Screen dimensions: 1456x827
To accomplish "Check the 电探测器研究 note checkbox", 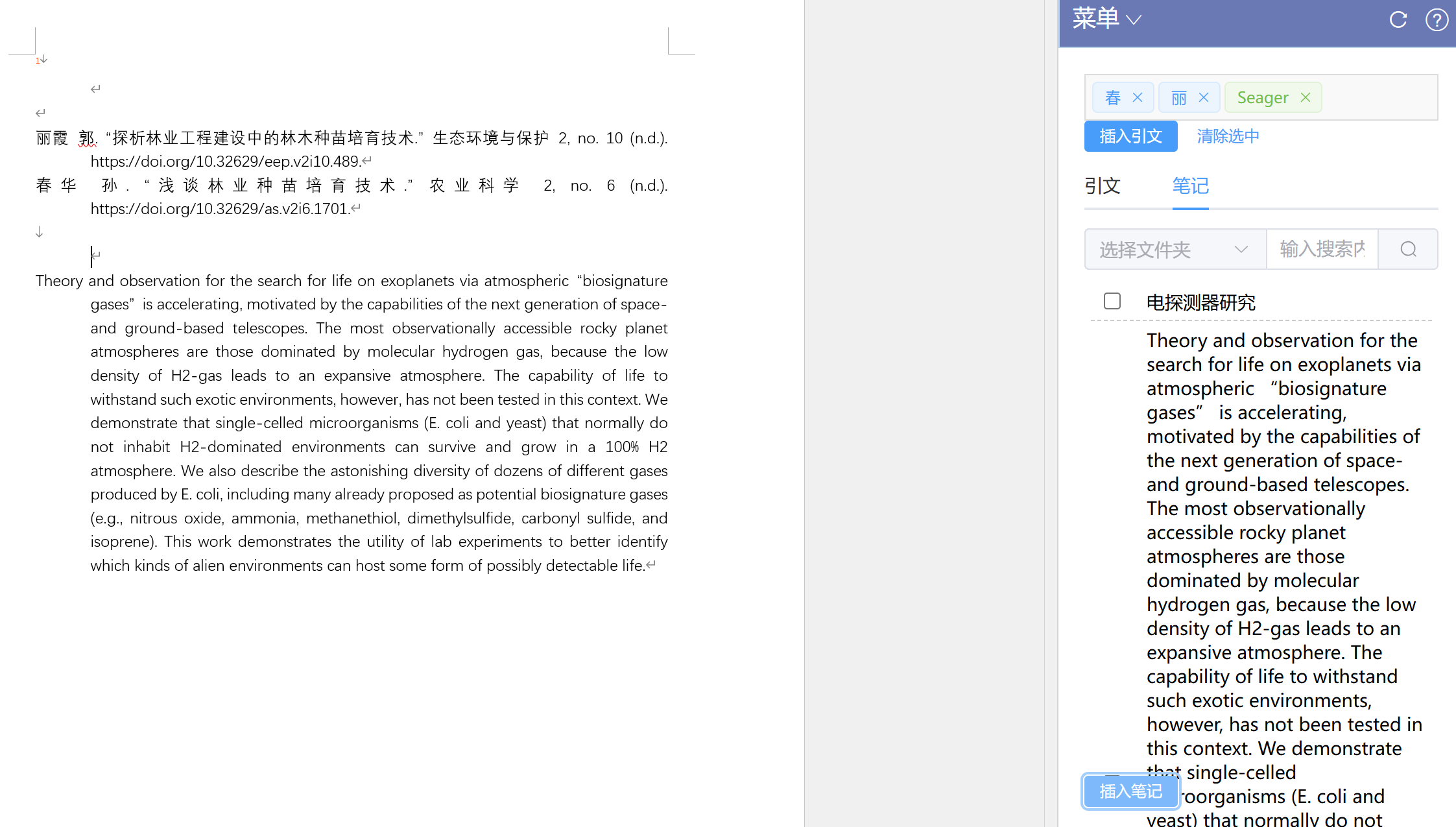I will (x=1112, y=301).
